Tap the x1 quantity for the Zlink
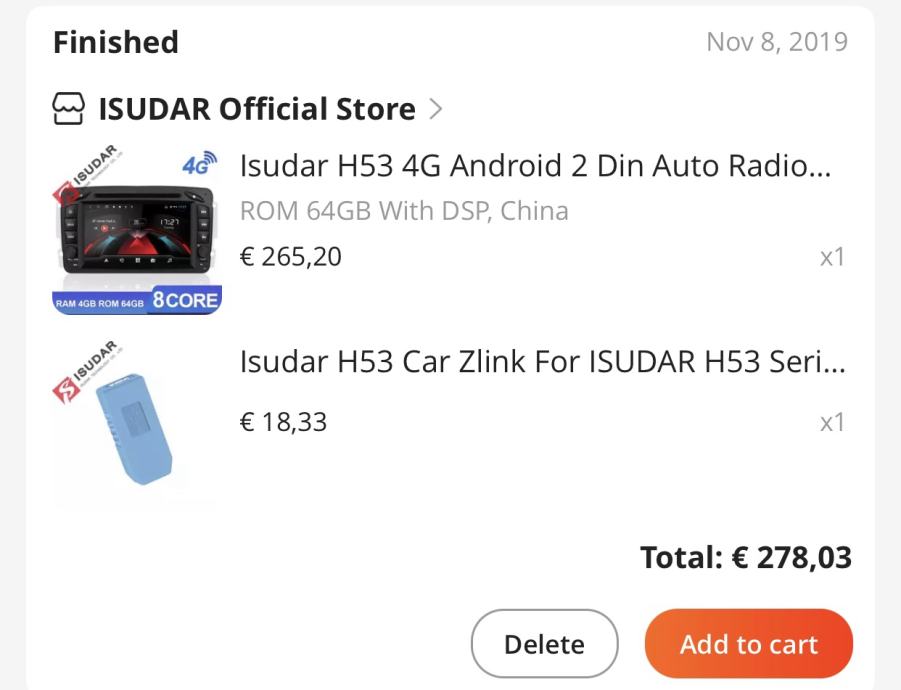 pyautogui.click(x=832, y=422)
